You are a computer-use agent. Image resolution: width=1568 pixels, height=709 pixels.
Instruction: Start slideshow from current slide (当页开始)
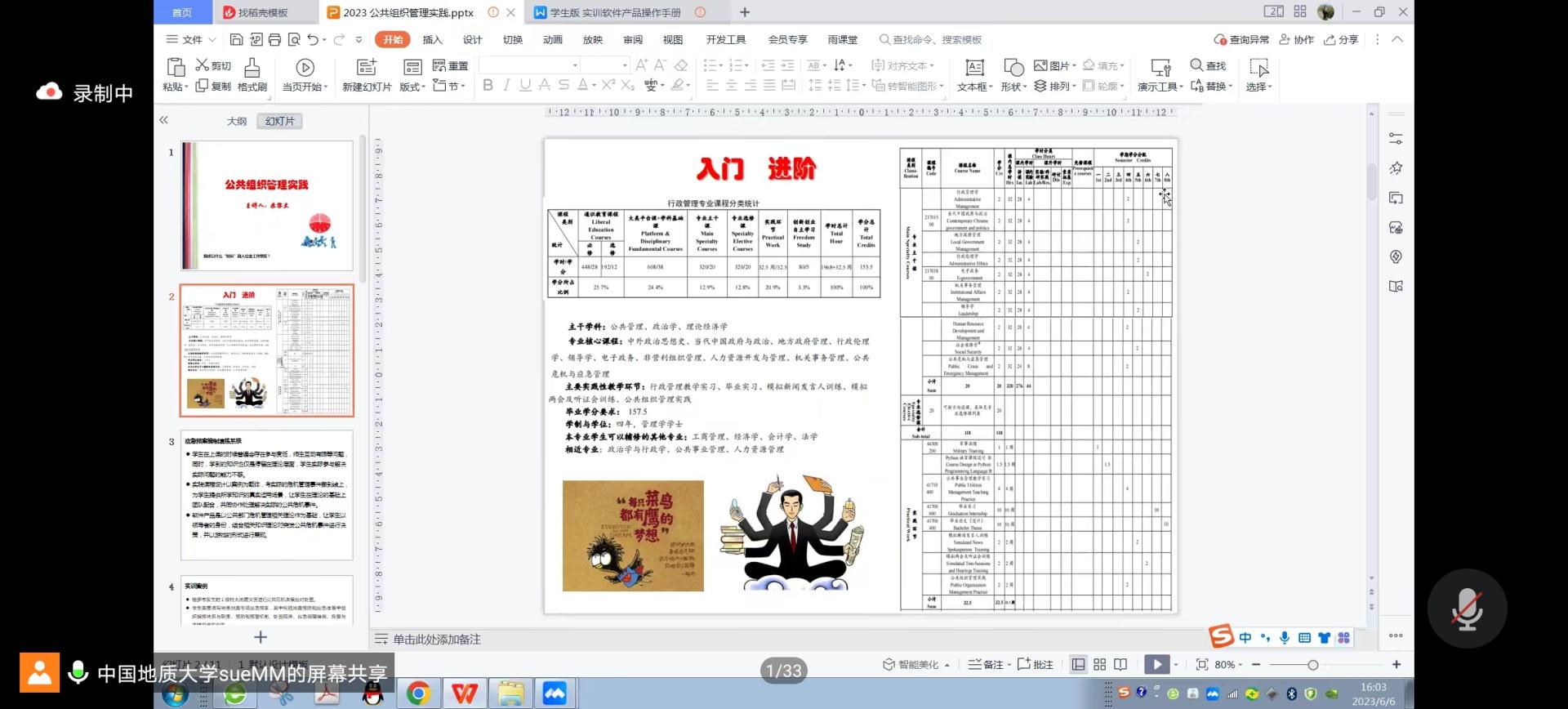pyautogui.click(x=305, y=69)
